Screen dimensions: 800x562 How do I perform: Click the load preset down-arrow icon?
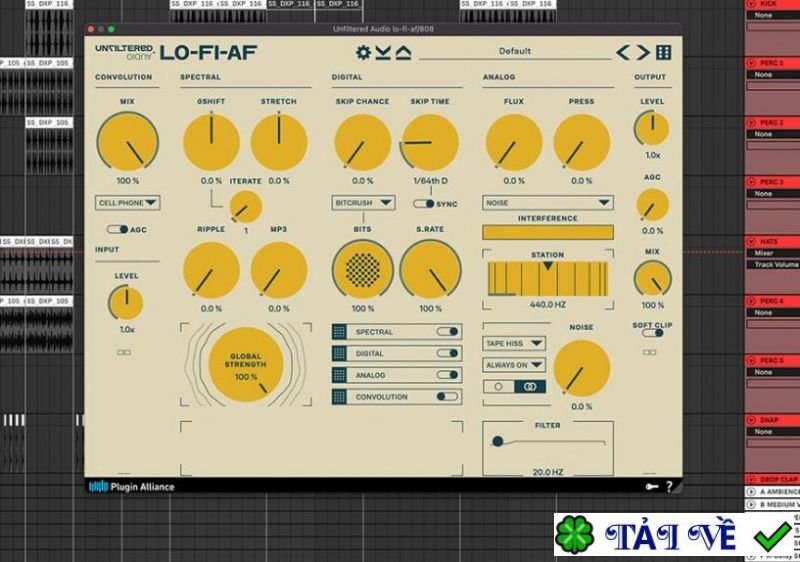(x=383, y=52)
